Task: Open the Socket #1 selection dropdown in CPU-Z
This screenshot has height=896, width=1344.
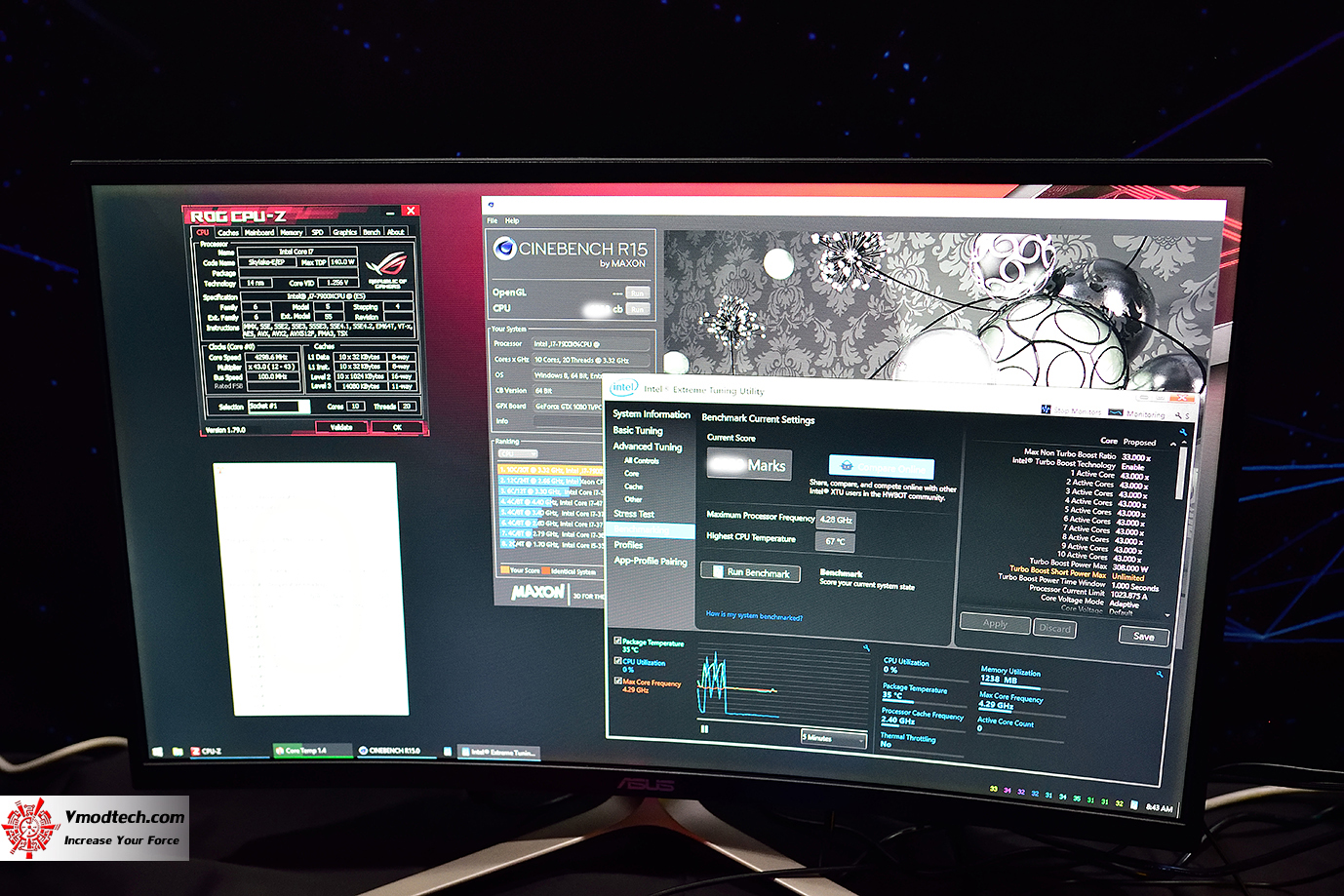Action: pos(279,406)
